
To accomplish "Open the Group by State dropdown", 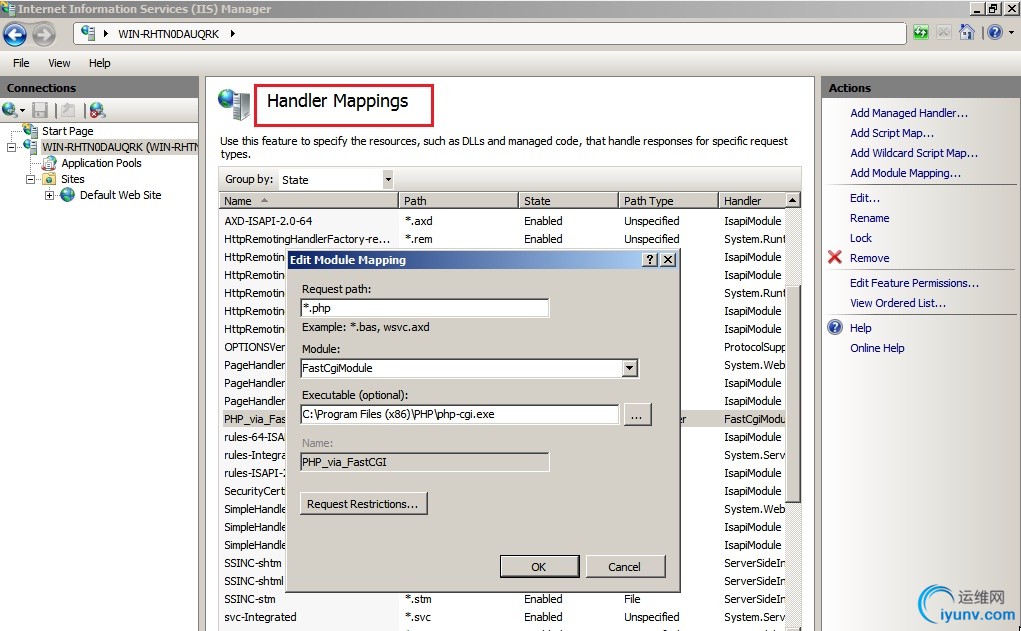I will 388,179.
